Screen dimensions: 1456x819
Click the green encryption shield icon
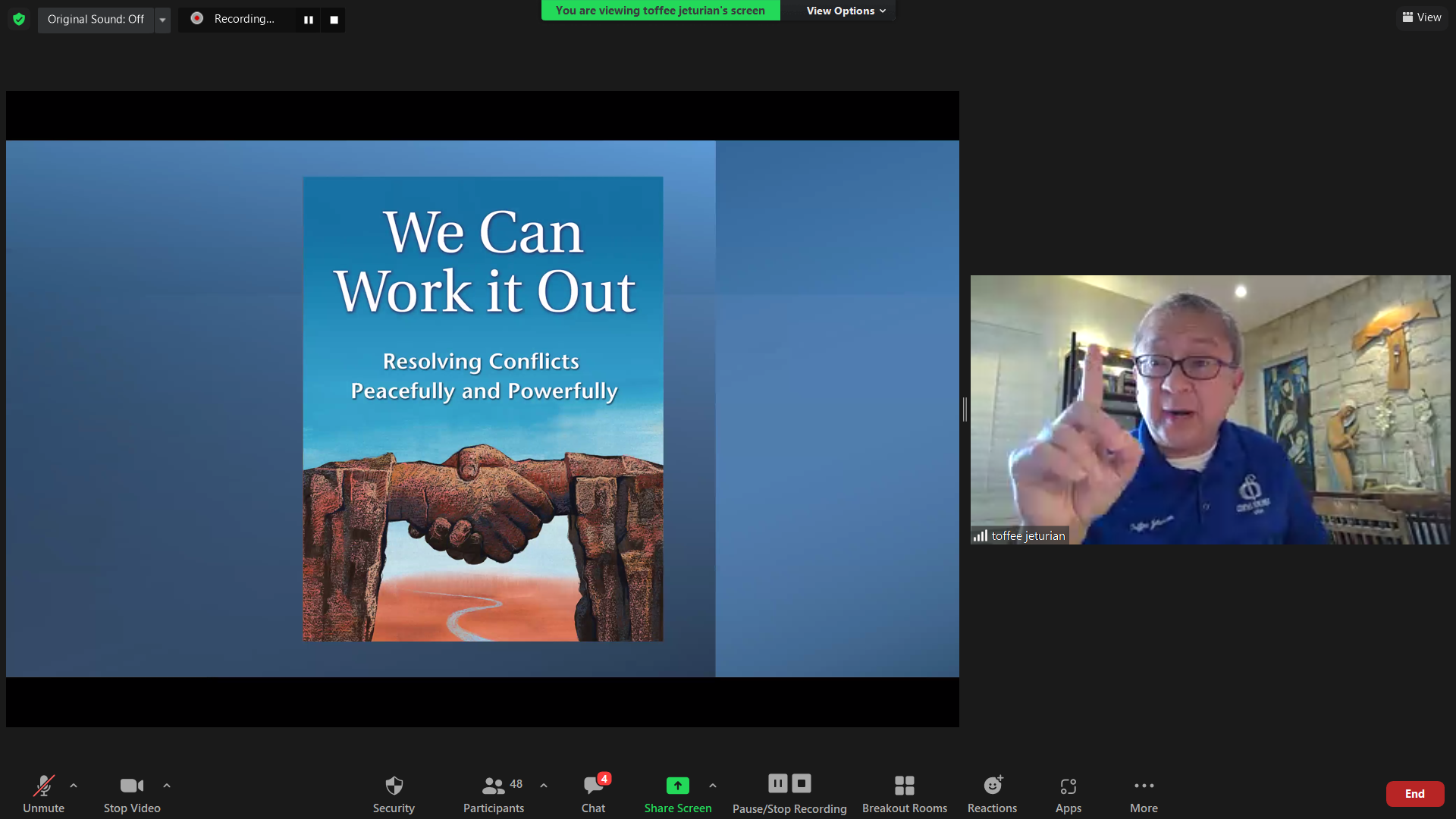[x=19, y=19]
